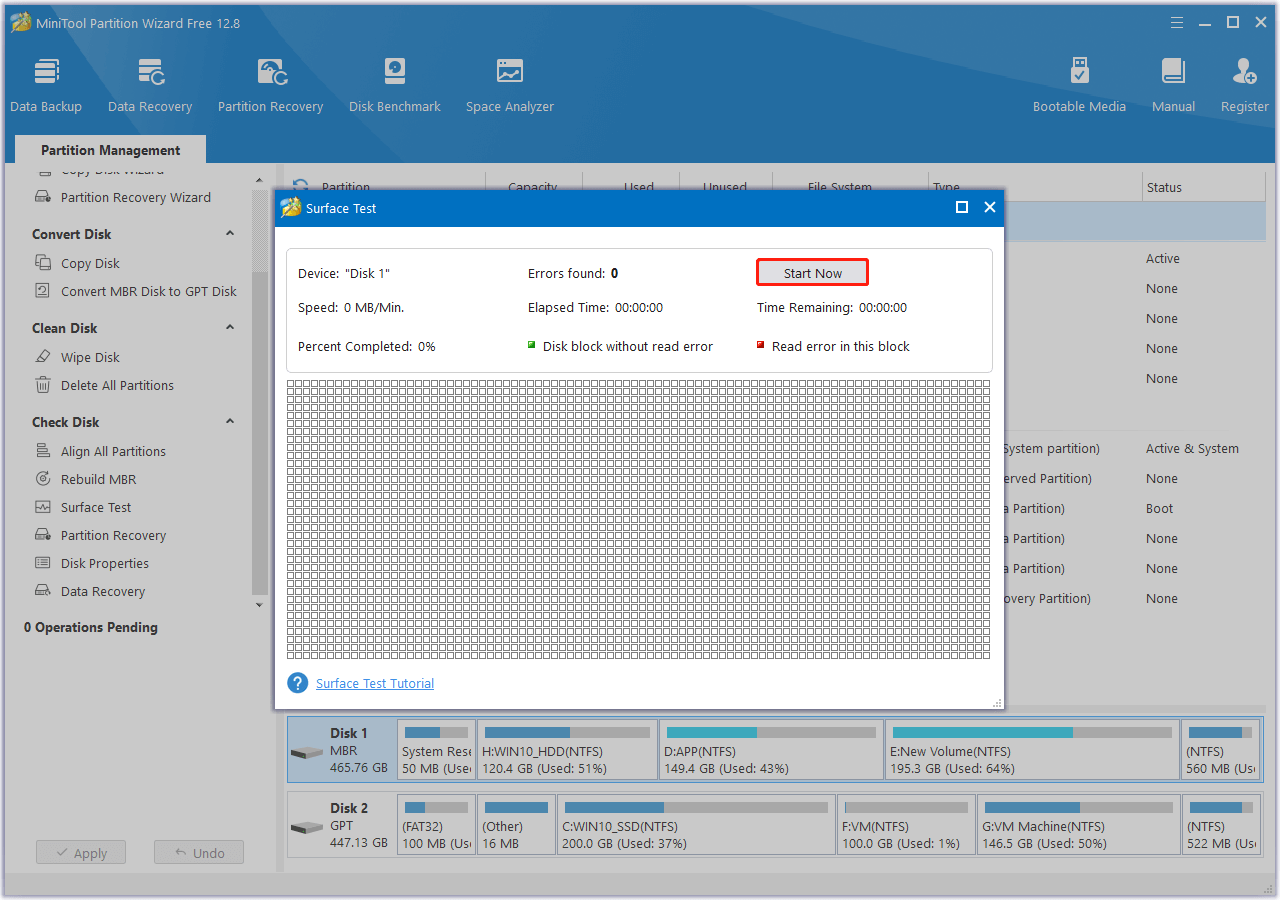Screen dimensions: 1280x900
Task: Click the refresh icon beside Partition header
Action: (300, 186)
